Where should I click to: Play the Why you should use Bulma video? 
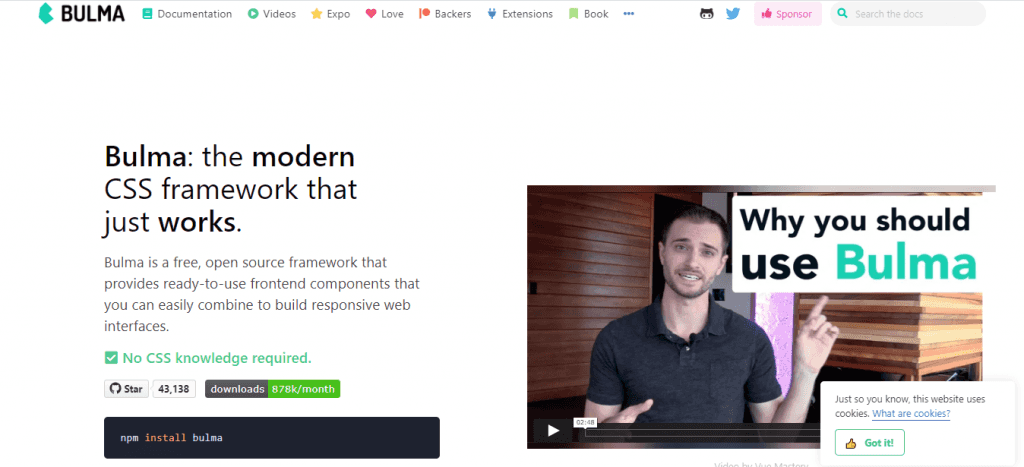coord(554,430)
